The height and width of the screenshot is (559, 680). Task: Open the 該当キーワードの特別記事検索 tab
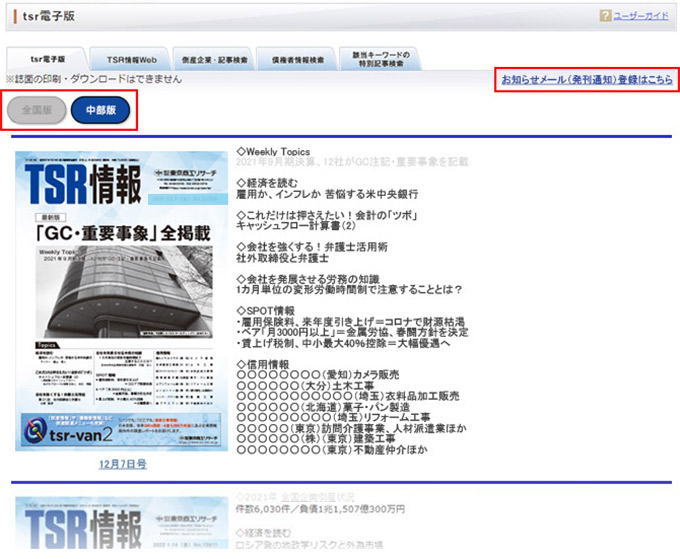381,59
